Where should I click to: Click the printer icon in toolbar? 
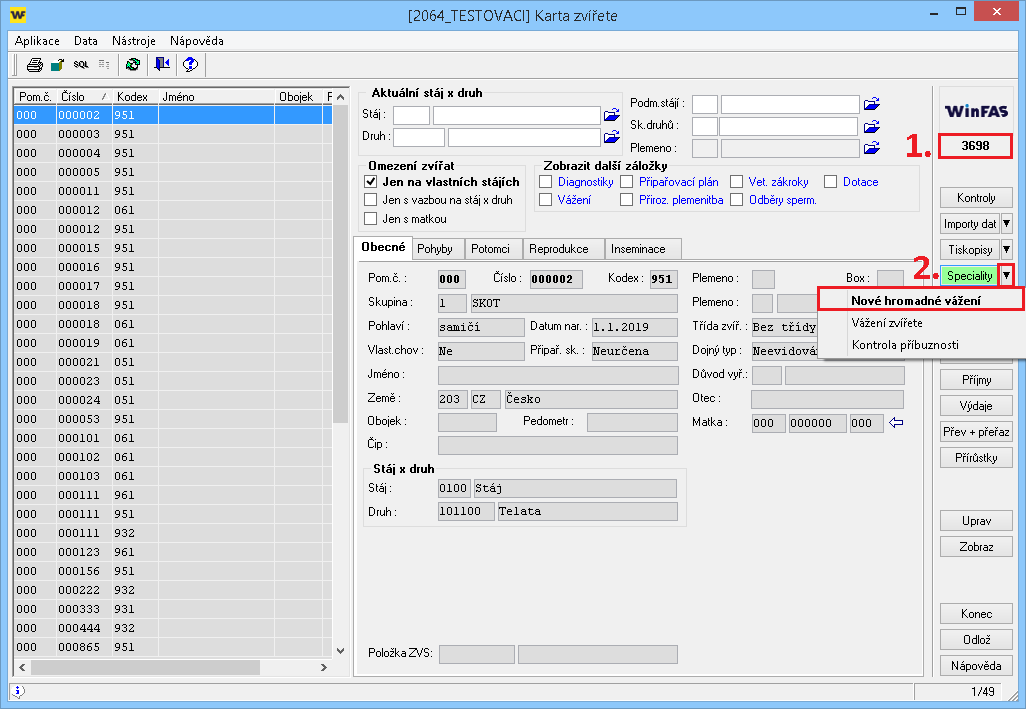pos(34,65)
